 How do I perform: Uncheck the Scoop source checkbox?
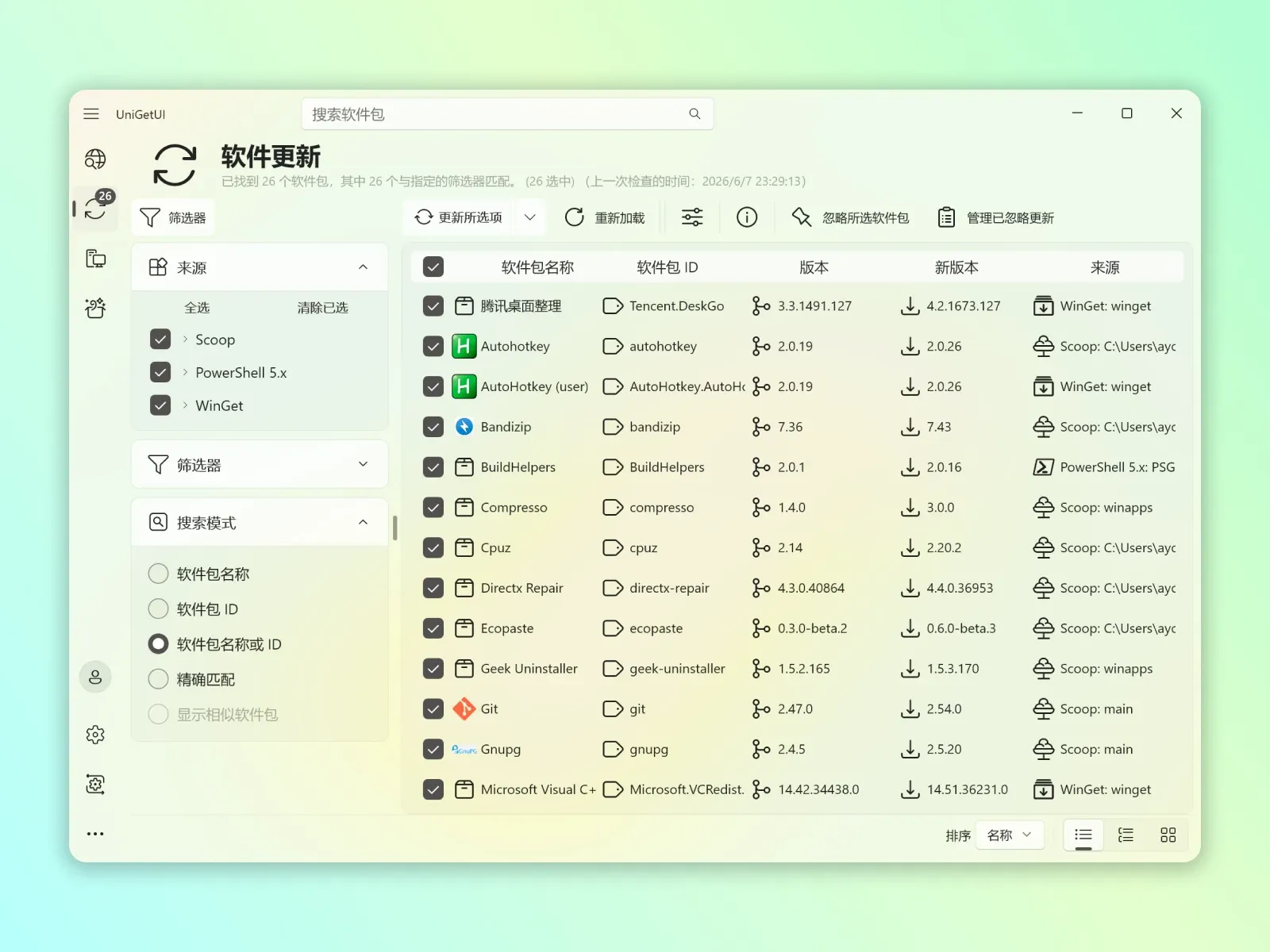click(160, 340)
